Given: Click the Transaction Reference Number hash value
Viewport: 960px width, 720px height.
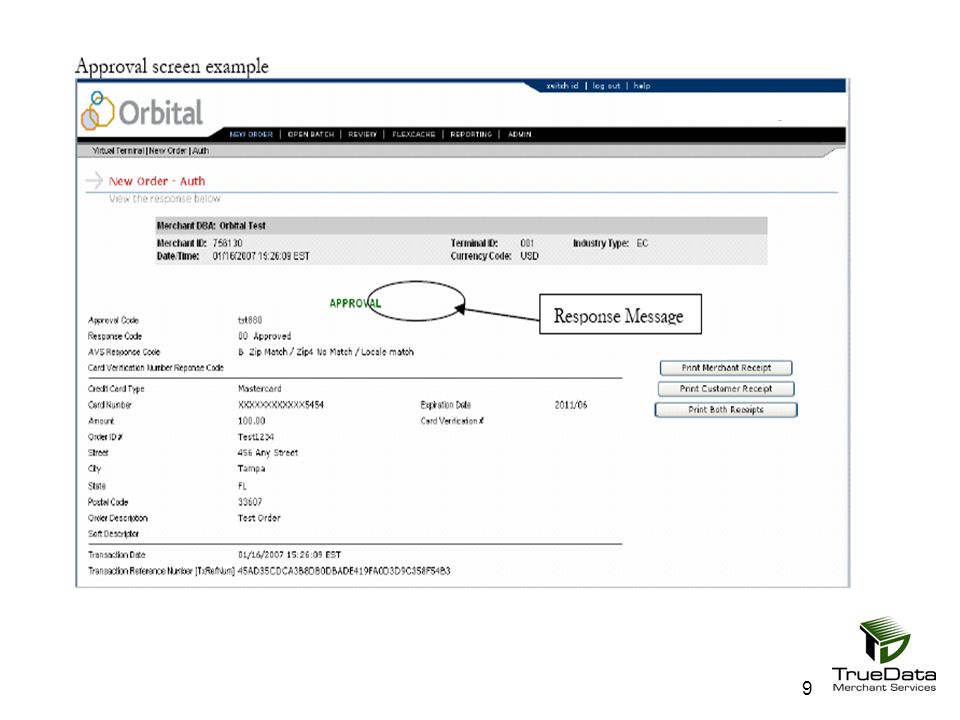Looking at the screenshot, I should point(344,571).
